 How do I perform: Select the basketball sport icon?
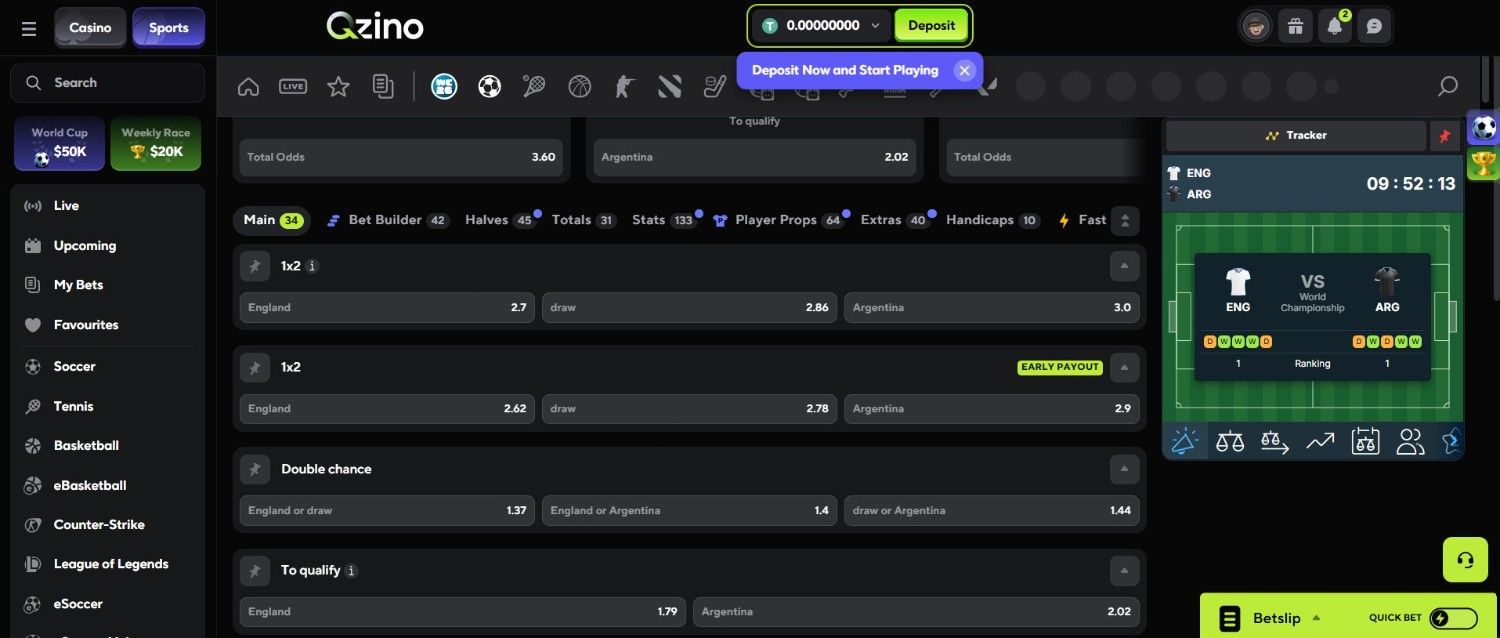pos(580,87)
